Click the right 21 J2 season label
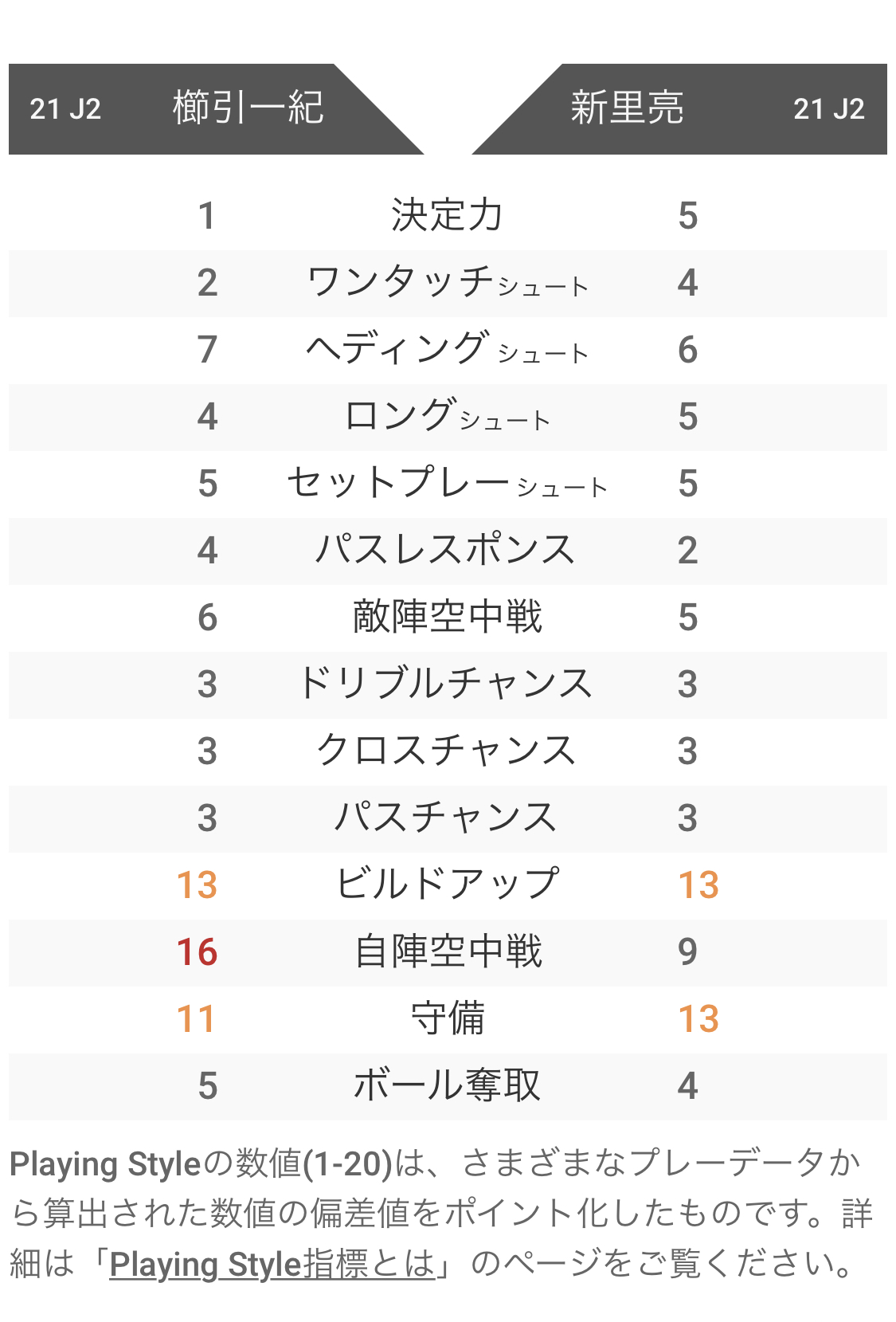 point(828,109)
